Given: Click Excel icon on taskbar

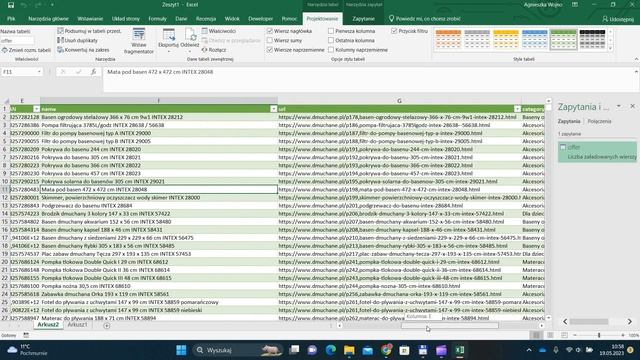Looking at the screenshot, I should click(x=460, y=350).
